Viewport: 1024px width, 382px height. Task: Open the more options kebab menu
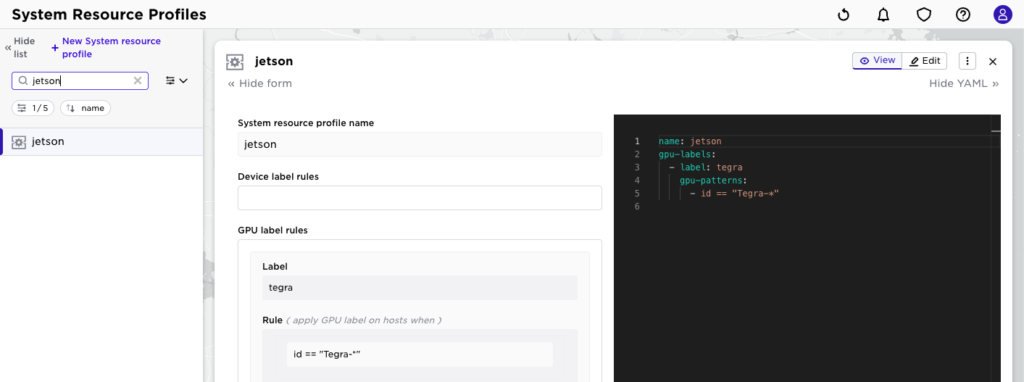pyautogui.click(x=967, y=61)
